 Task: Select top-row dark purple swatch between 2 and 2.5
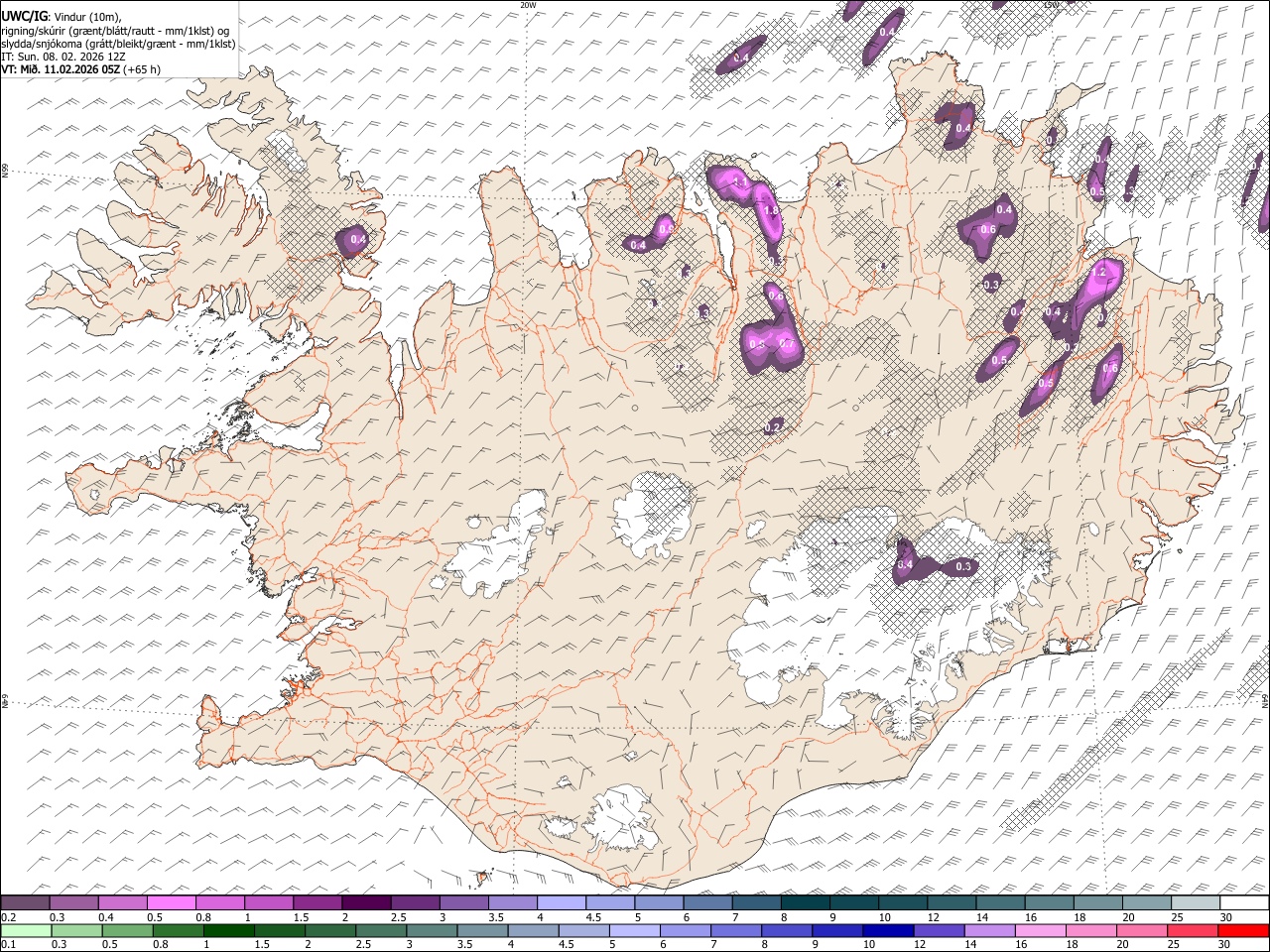coord(366,903)
